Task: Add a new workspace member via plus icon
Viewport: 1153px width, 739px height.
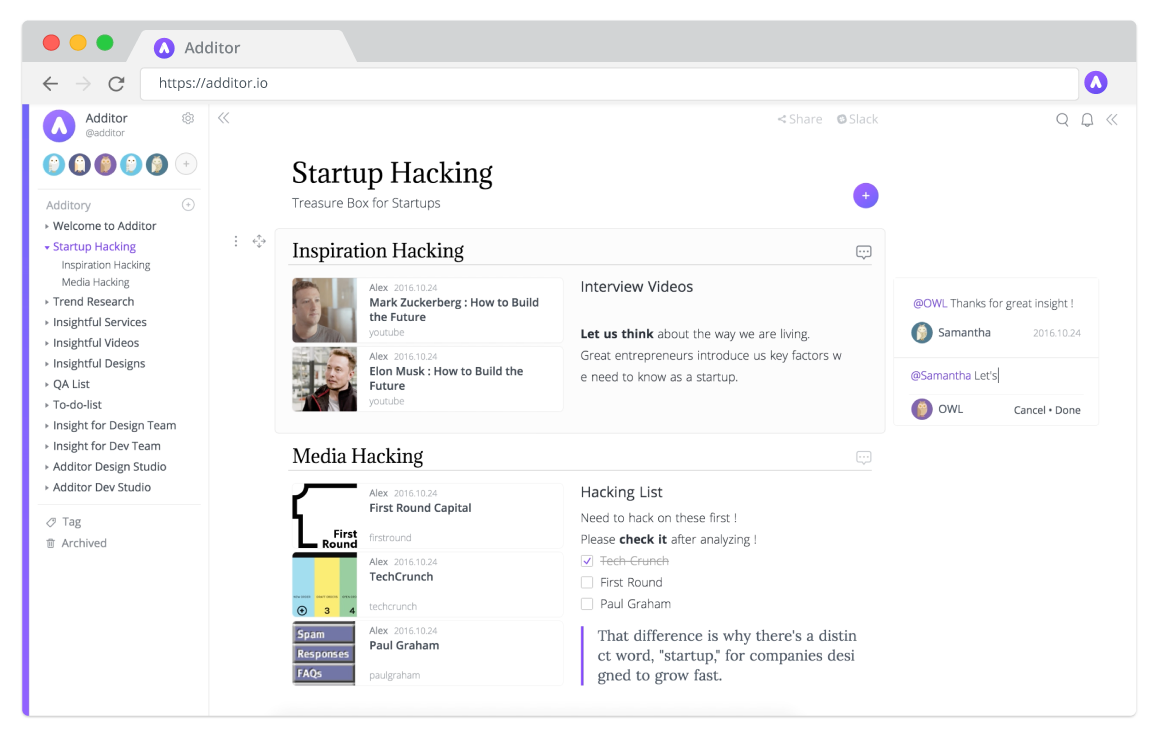Action: click(x=186, y=163)
